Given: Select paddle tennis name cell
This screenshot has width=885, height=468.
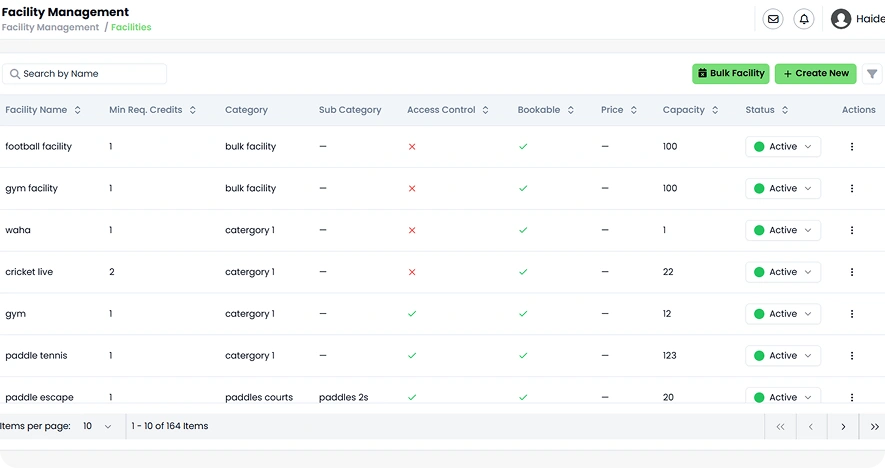Looking at the screenshot, I should pos(36,356).
